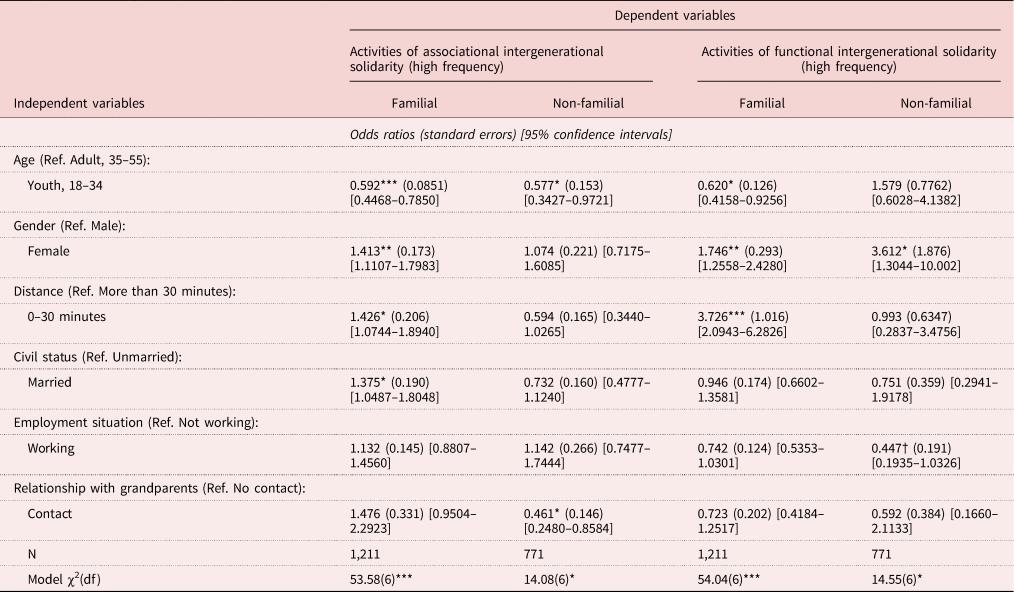1014x592 pixels.
Task: Click the 'Model χ²(df)' row label
Action: pyautogui.click(x=67, y=578)
